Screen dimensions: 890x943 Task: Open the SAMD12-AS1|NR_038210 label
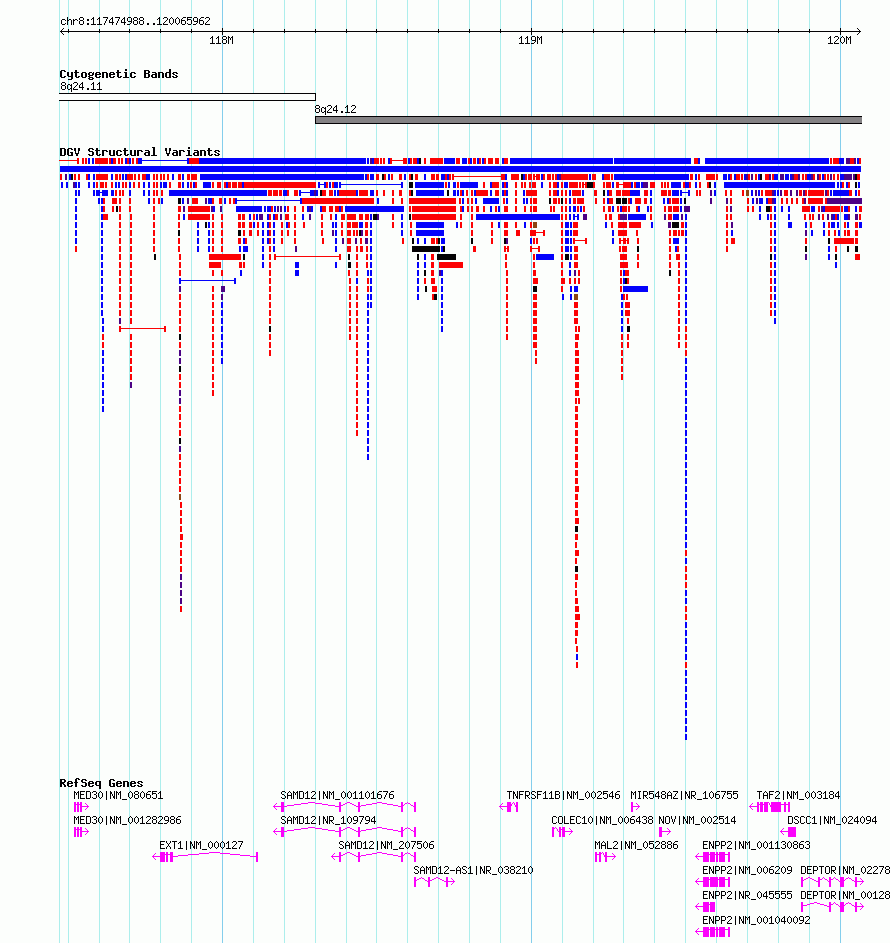click(x=473, y=870)
